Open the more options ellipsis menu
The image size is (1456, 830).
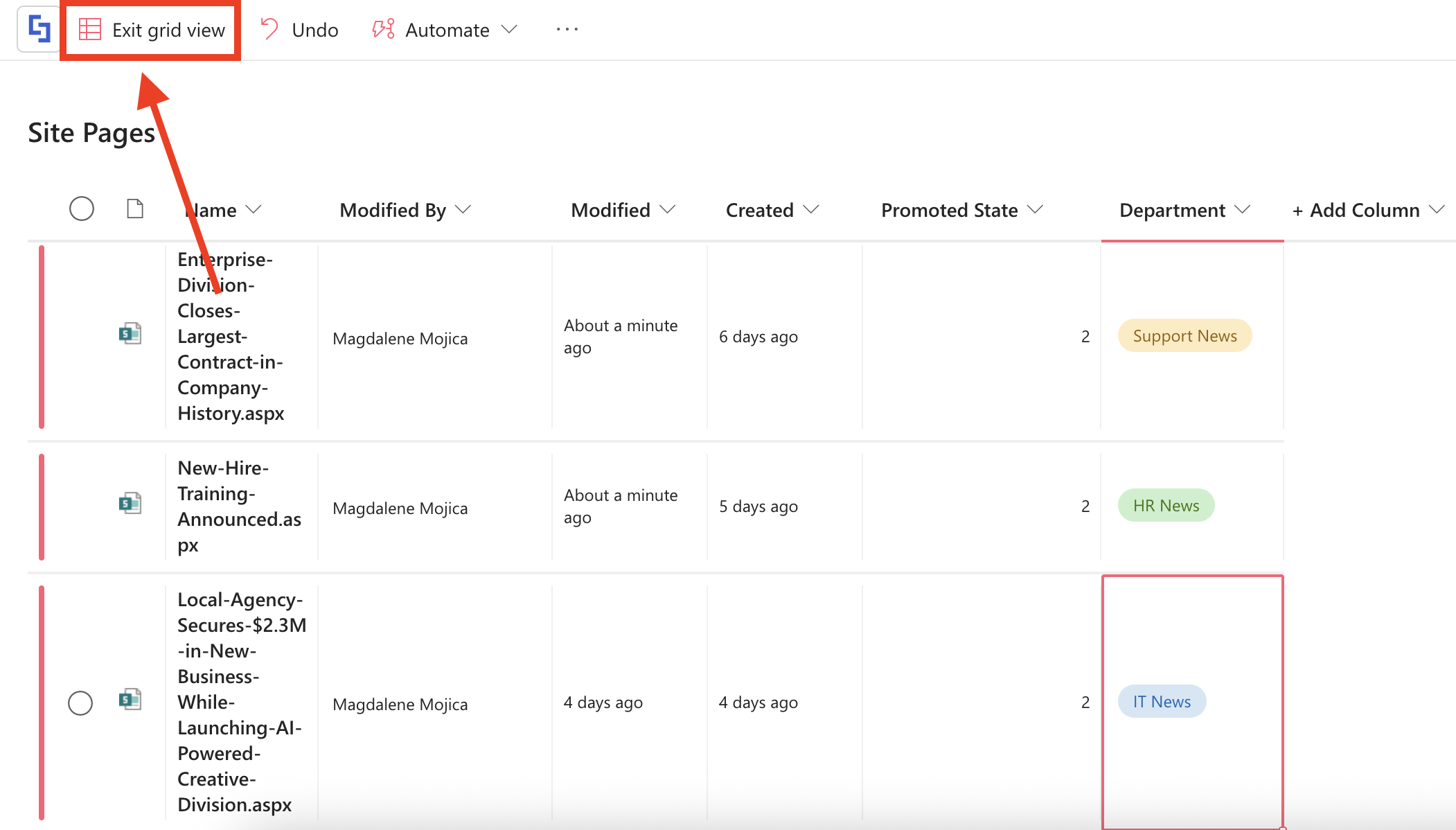[x=567, y=29]
